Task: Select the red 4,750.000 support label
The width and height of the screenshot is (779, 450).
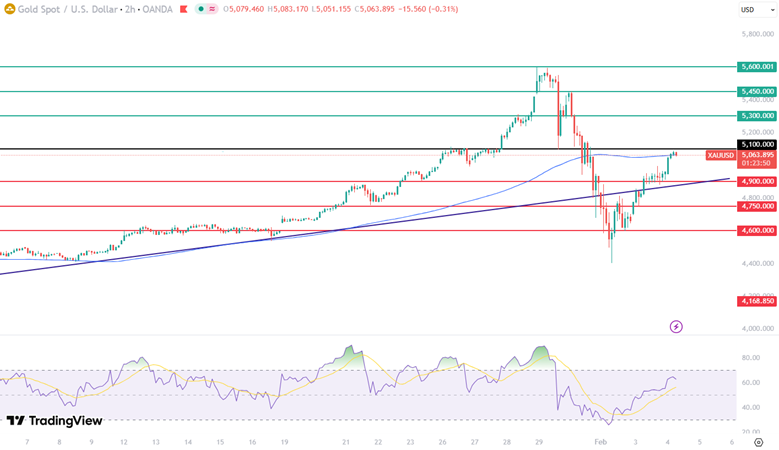Action: (756, 206)
